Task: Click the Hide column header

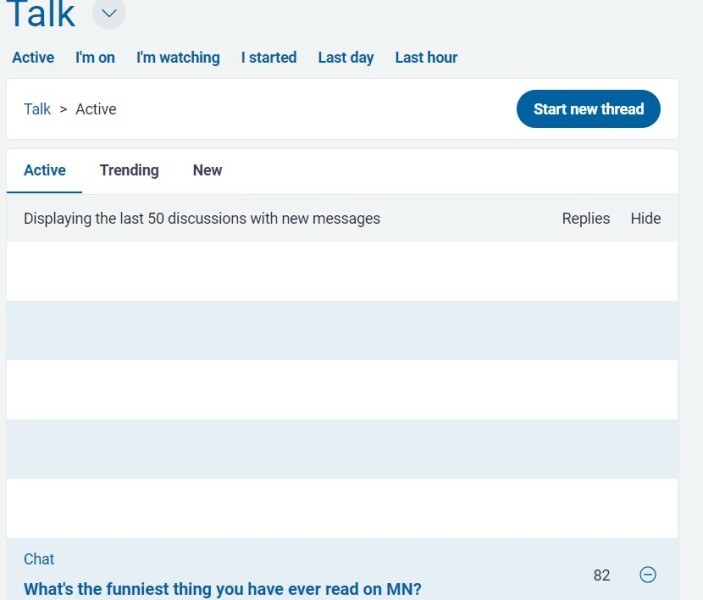Action: [x=646, y=218]
